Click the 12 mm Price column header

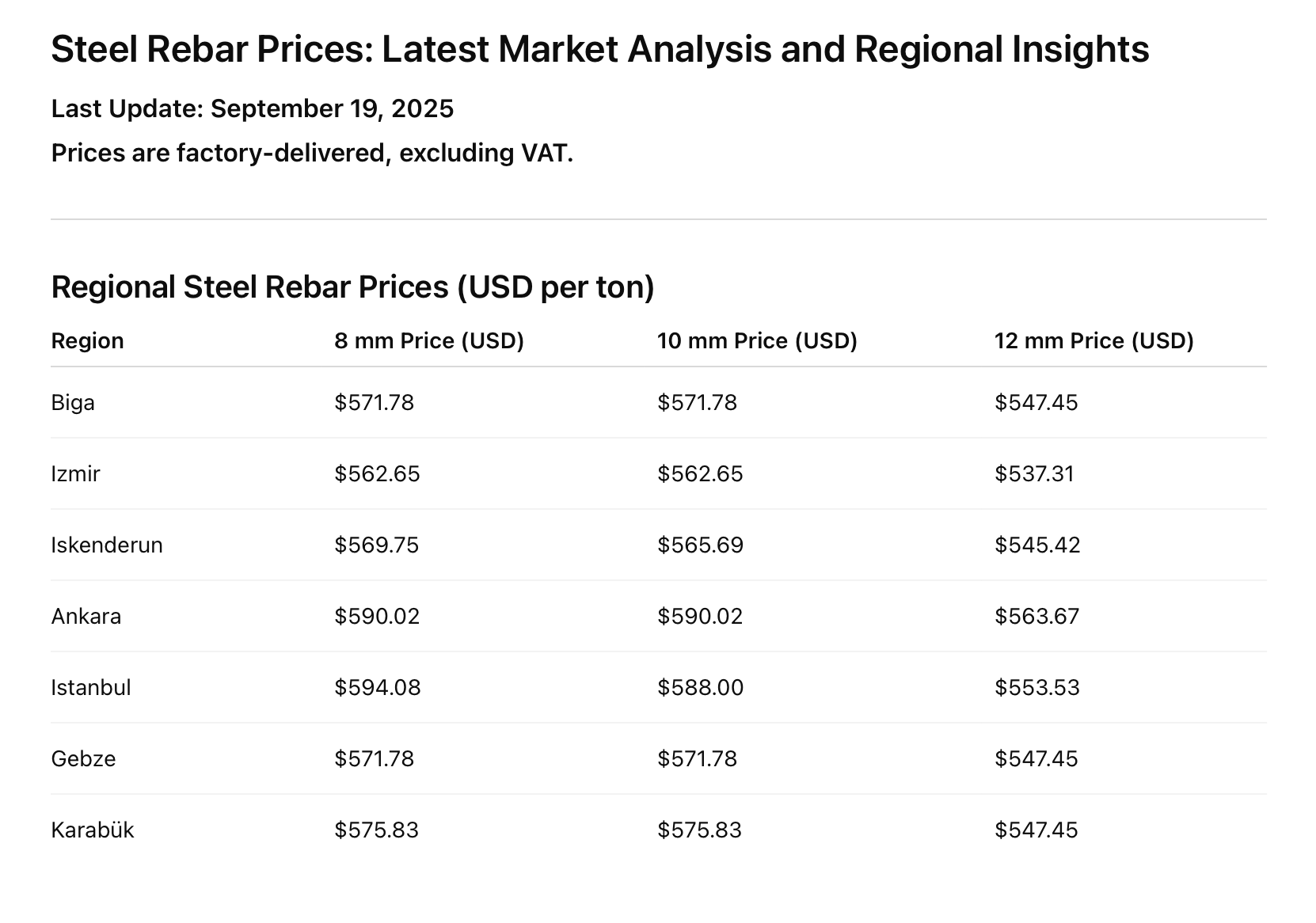pyautogui.click(x=1093, y=340)
